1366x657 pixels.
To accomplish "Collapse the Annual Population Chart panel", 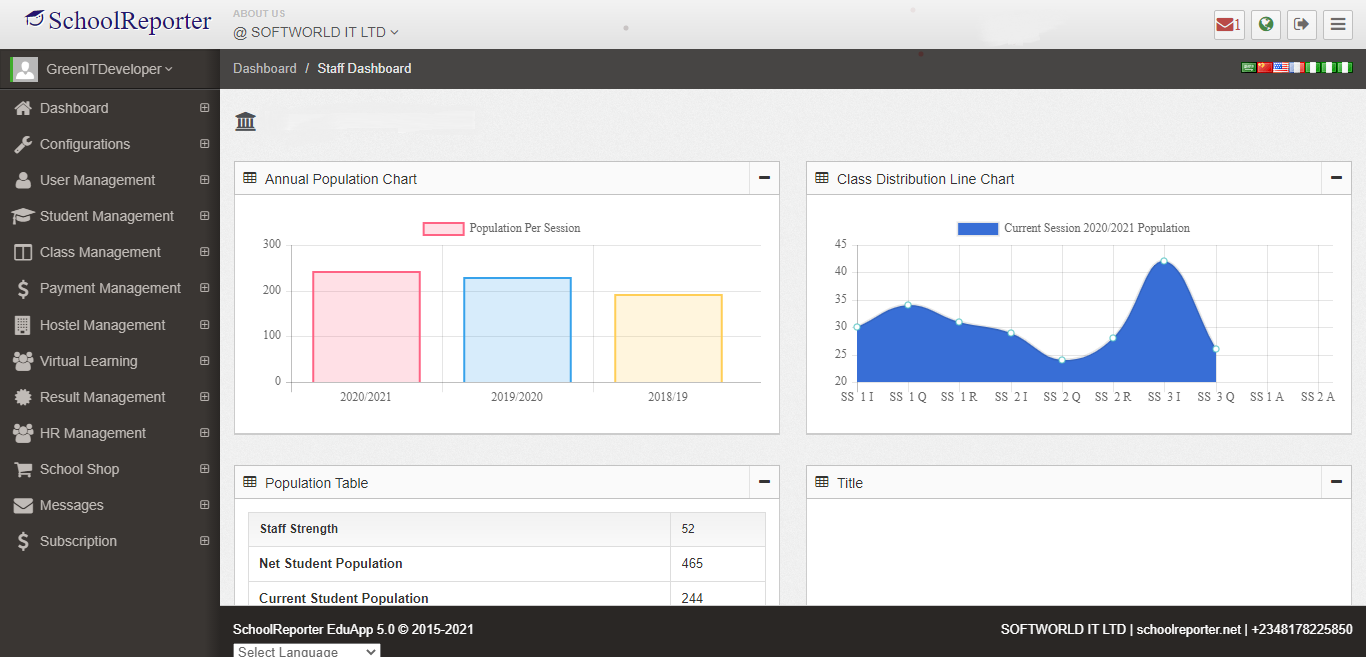I will click(x=764, y=178).
